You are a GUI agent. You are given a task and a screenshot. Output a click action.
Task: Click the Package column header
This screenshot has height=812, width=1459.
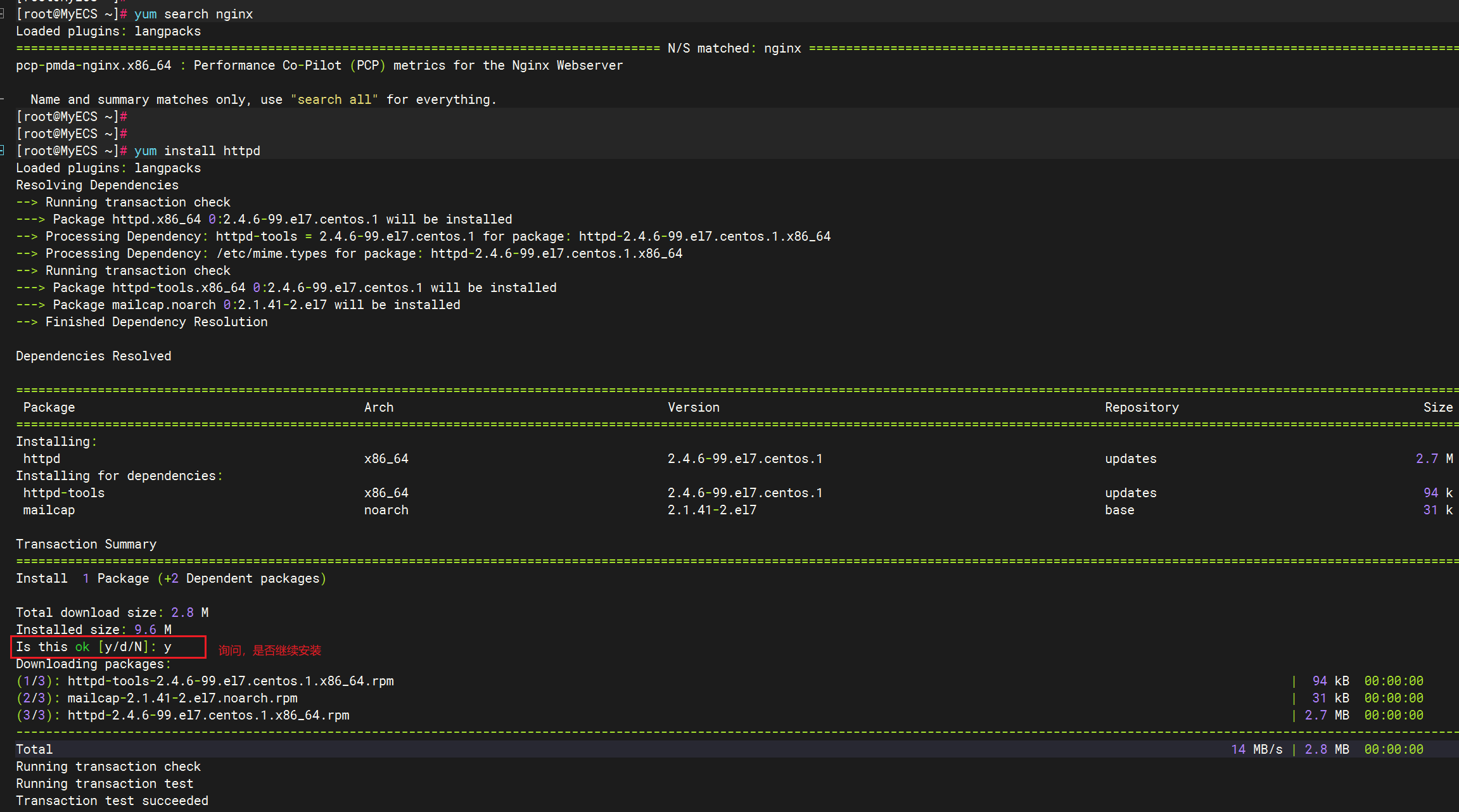click(49, 407)
